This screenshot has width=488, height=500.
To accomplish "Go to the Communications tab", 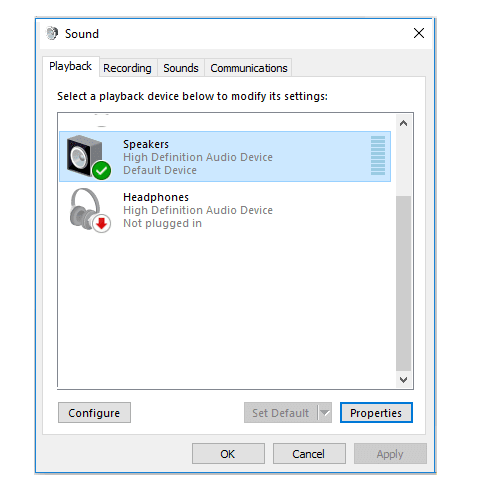I will (x=249, y=68).
